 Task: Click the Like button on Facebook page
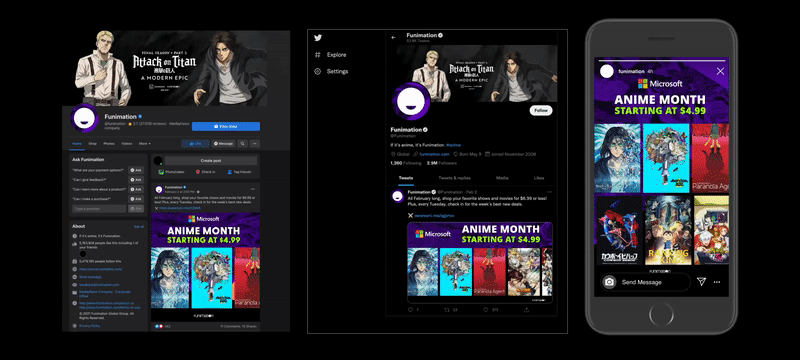click(195, 144)
